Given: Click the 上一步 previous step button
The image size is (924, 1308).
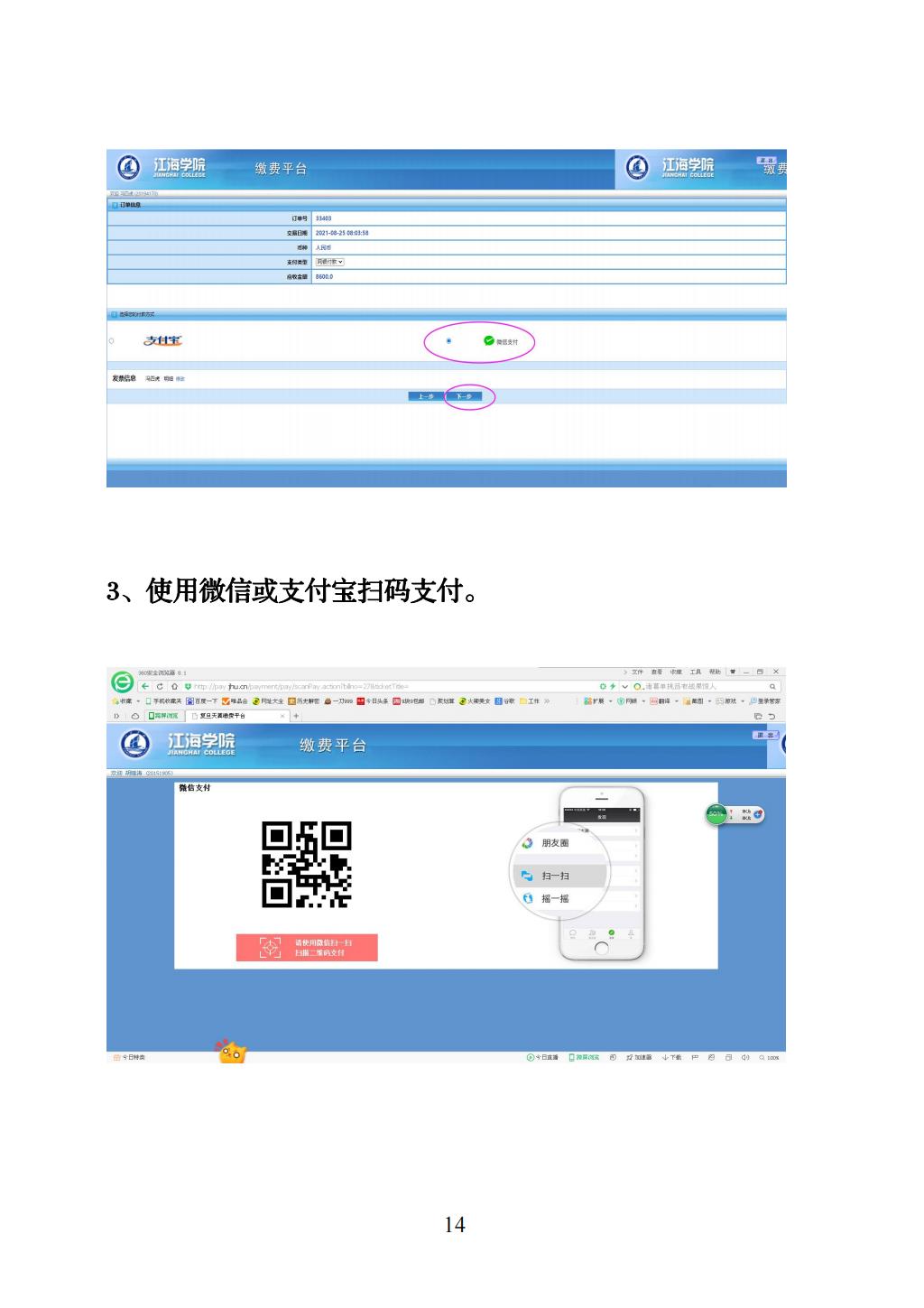Looking at the screenshot, I should click(x=426, y=396).
